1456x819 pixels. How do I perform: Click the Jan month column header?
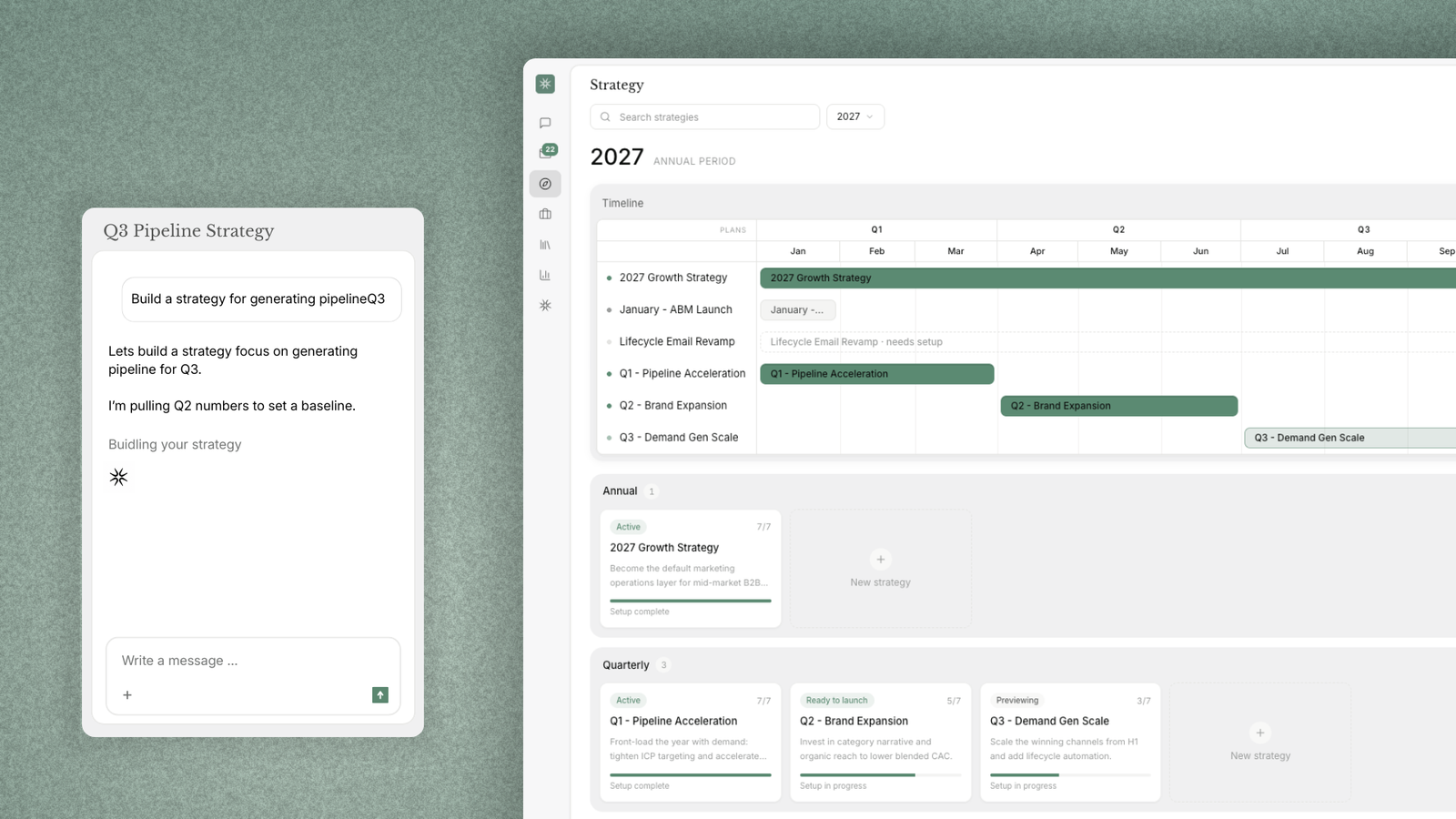[798, 251]
